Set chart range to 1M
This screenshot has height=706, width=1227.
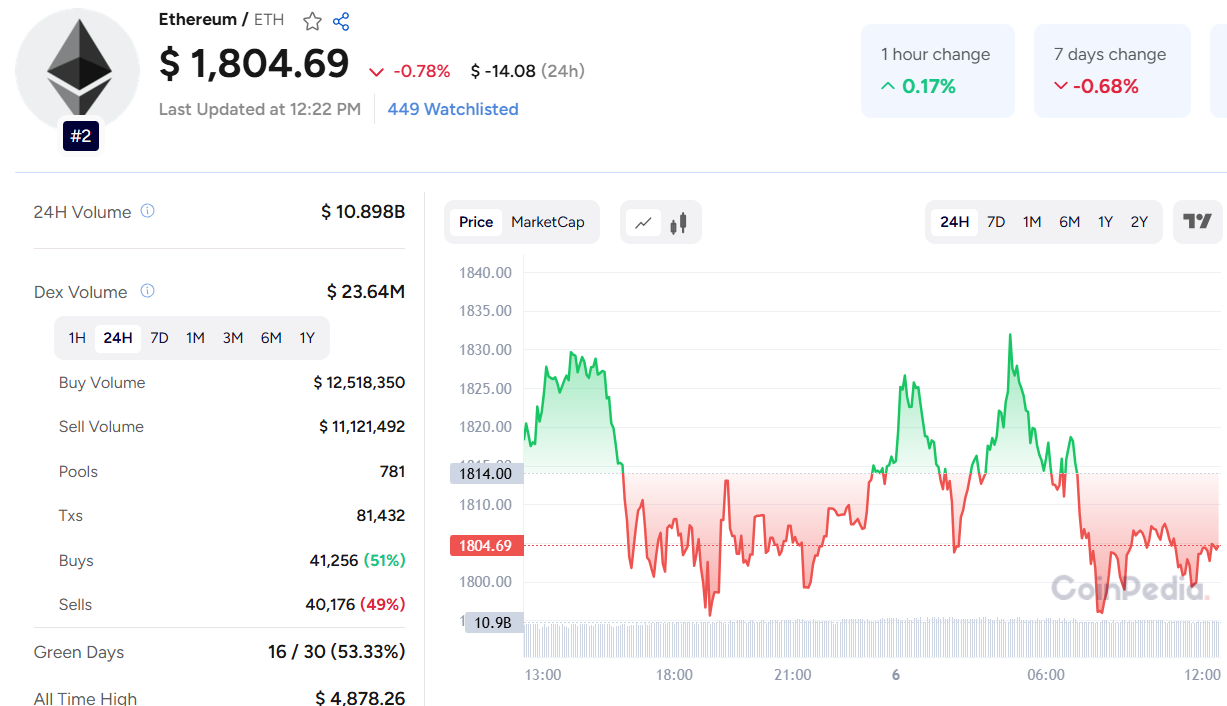(1032, 222)
